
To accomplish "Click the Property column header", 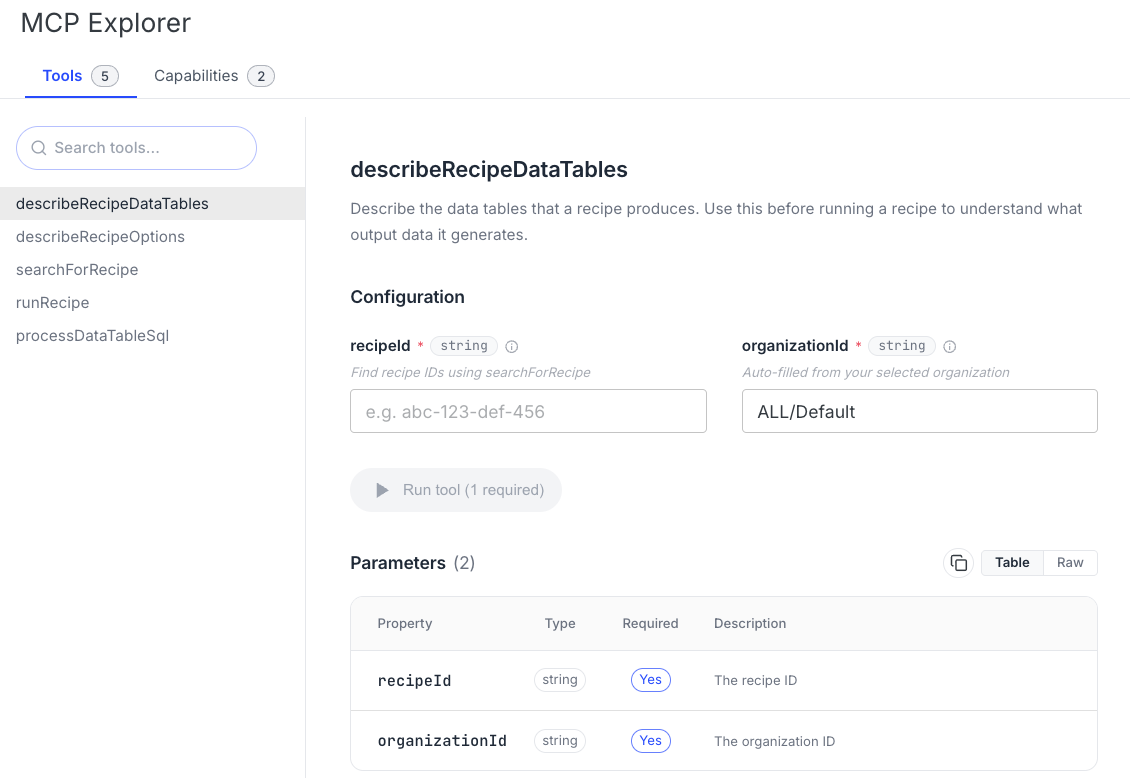I will pos(405,623).
